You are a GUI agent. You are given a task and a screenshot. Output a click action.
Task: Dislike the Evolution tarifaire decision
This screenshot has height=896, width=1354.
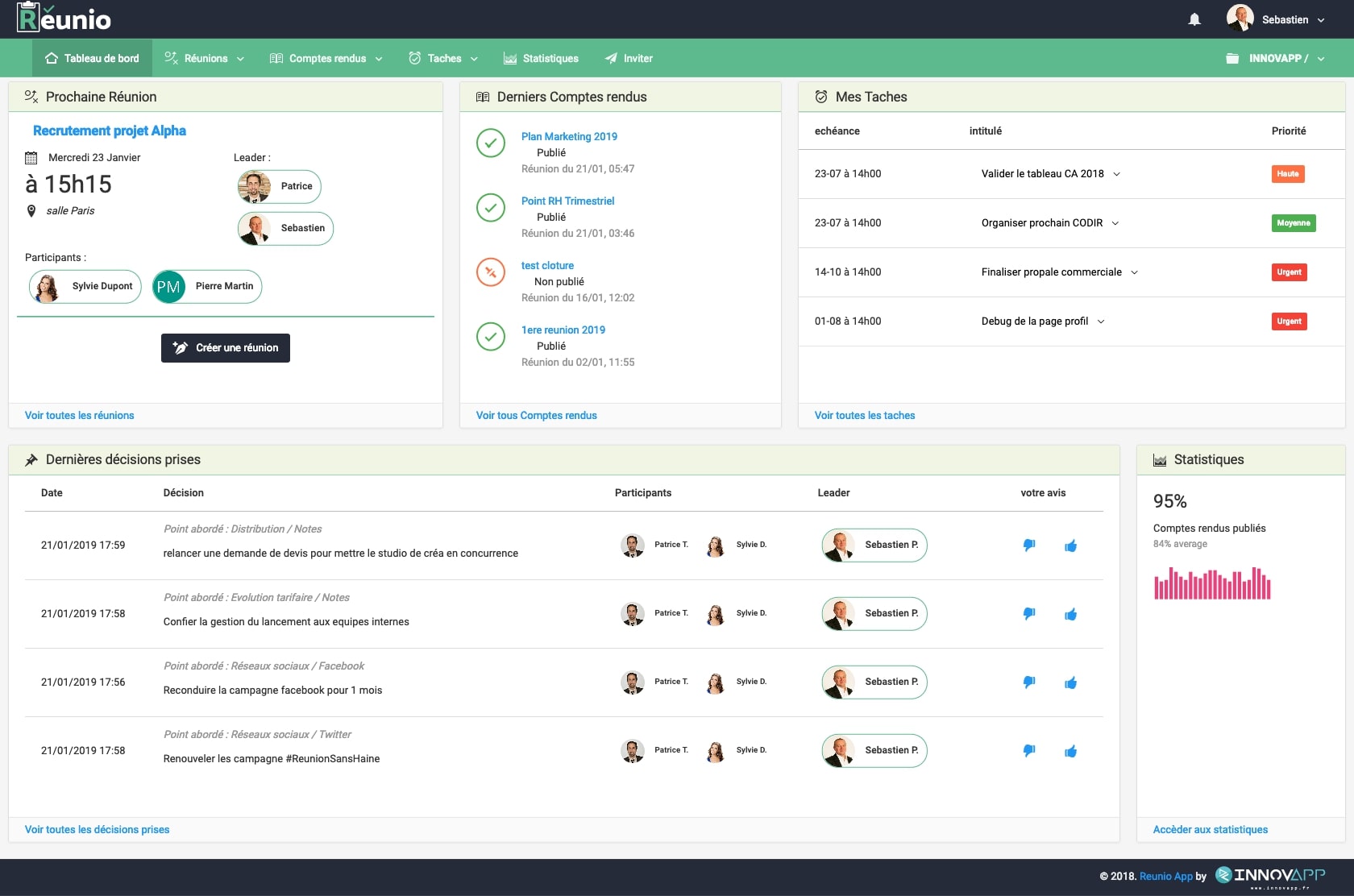1029,614
